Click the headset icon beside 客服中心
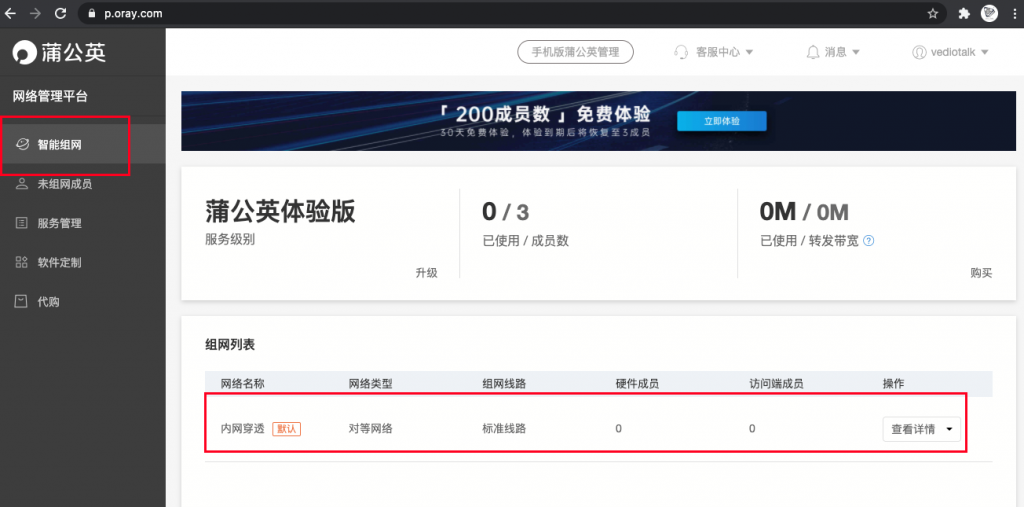1024x507 pixels. [x=682, y=52]
